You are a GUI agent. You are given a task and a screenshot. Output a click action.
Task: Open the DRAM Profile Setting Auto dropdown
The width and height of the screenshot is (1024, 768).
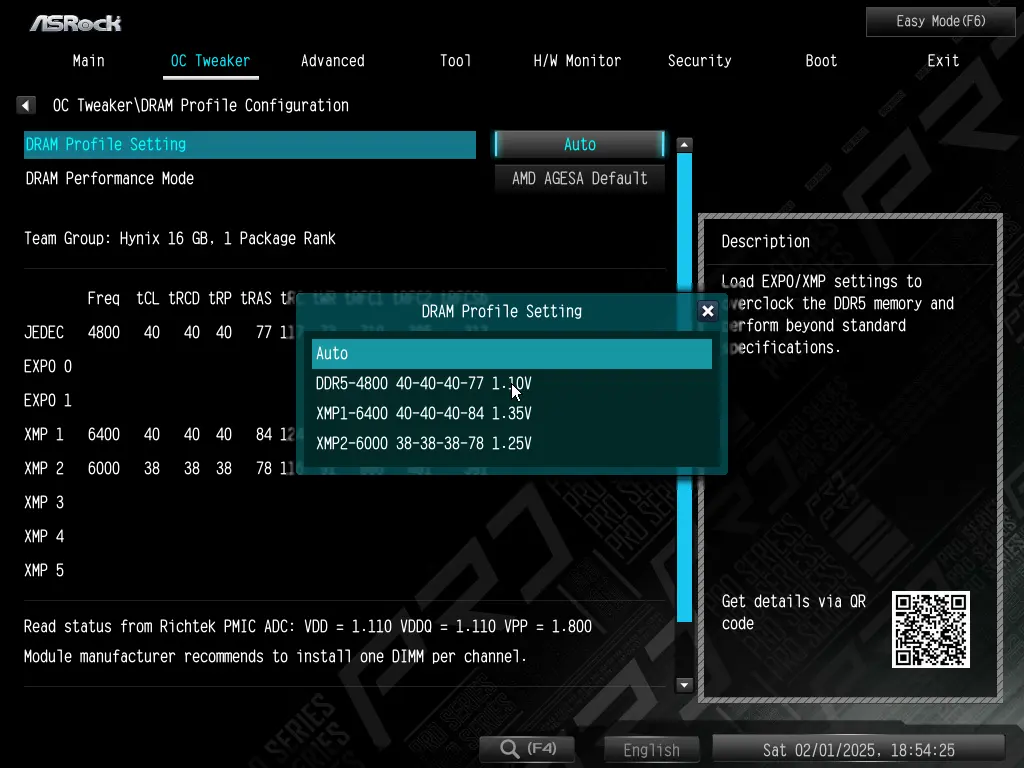coord(579,144)
